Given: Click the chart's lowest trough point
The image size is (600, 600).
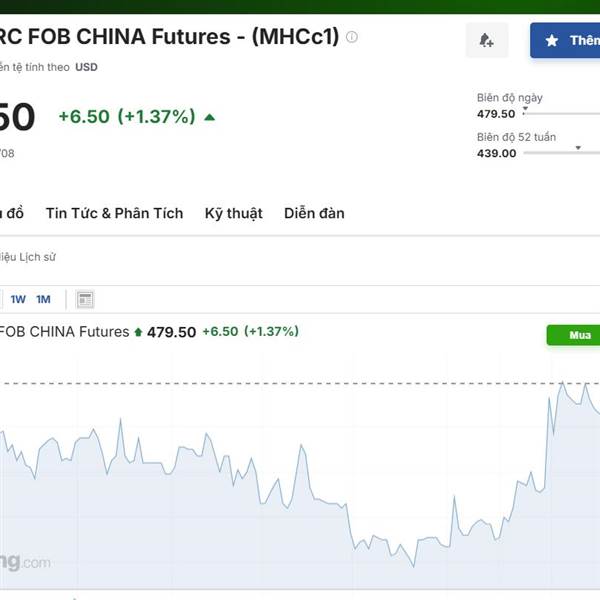Looking at the screenshot, I should [x=414, y=566].
